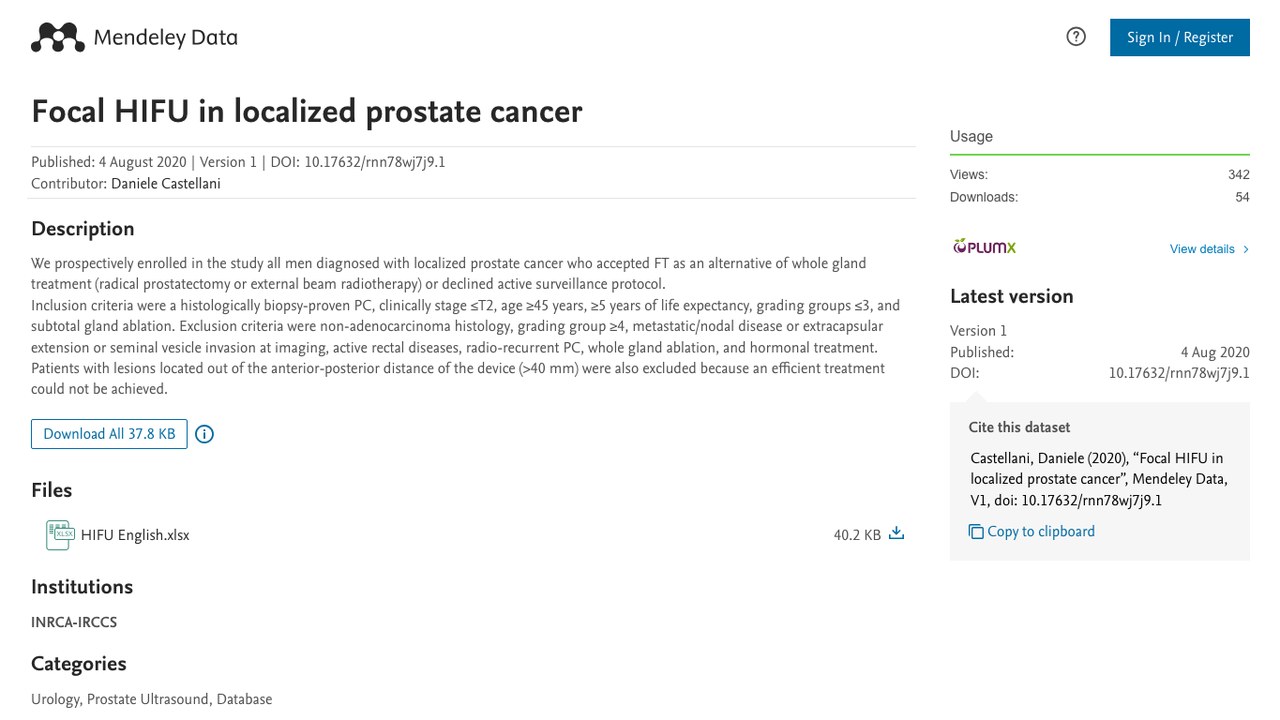
Task: Download HIFU English.xlsx via arrow icon
Action: point(896,534)
